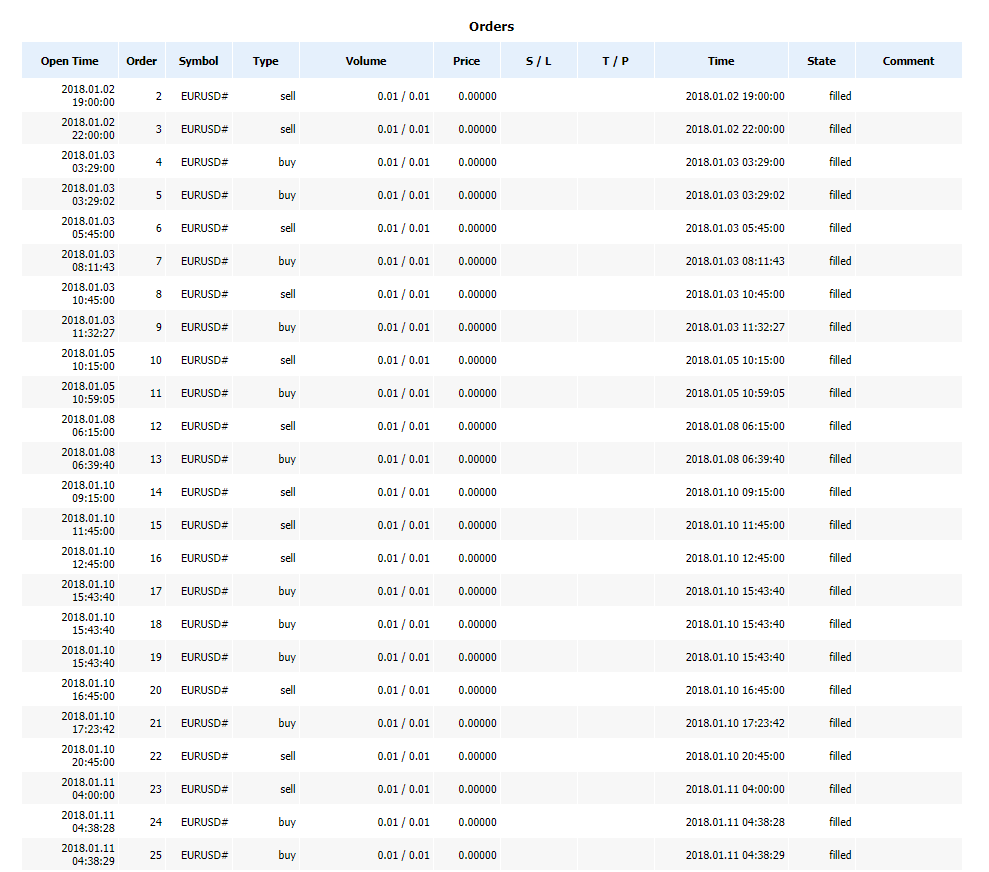Select time 2018.01.03 03:29:00 in Time column
Image resolution: width=989 pixels, height=872 pixels.
pos(735,162)
